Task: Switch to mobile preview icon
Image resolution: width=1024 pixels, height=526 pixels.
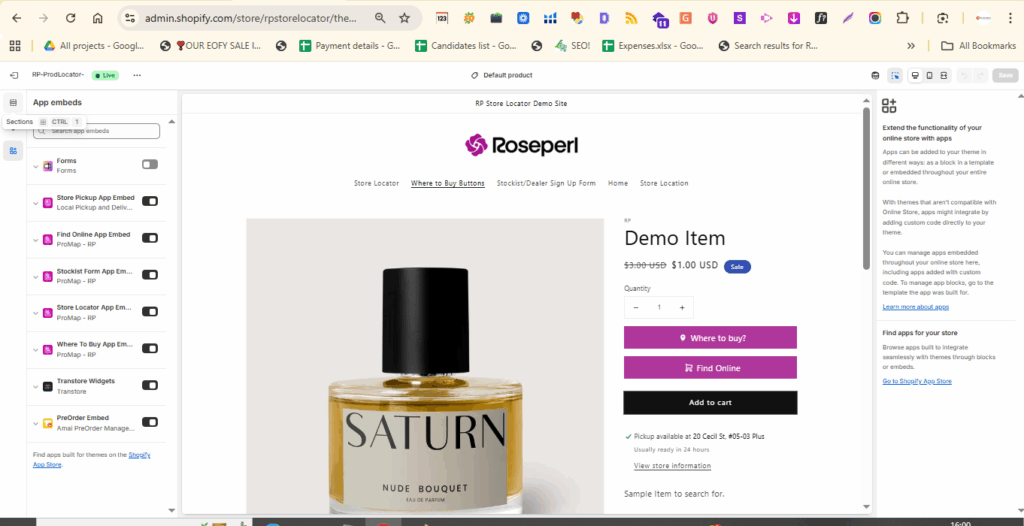Action: coord(929,75)
